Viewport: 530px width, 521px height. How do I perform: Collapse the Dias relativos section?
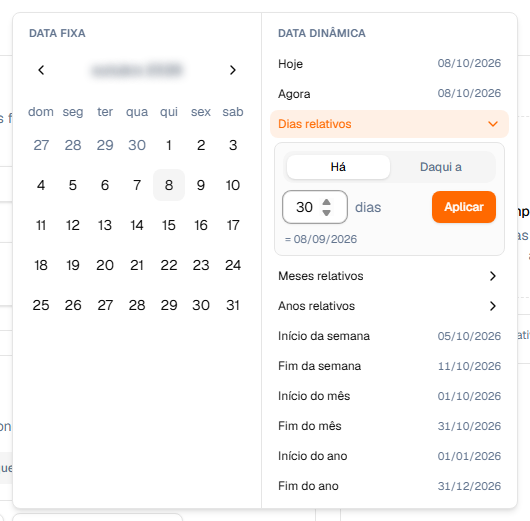389,124
